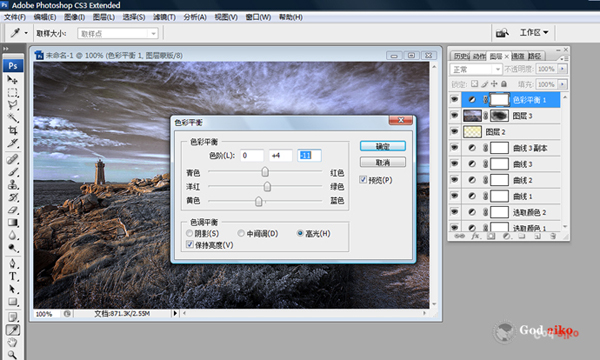Select the Clone Stamp tool
The image size is (600, 360).
pos(12,184)
